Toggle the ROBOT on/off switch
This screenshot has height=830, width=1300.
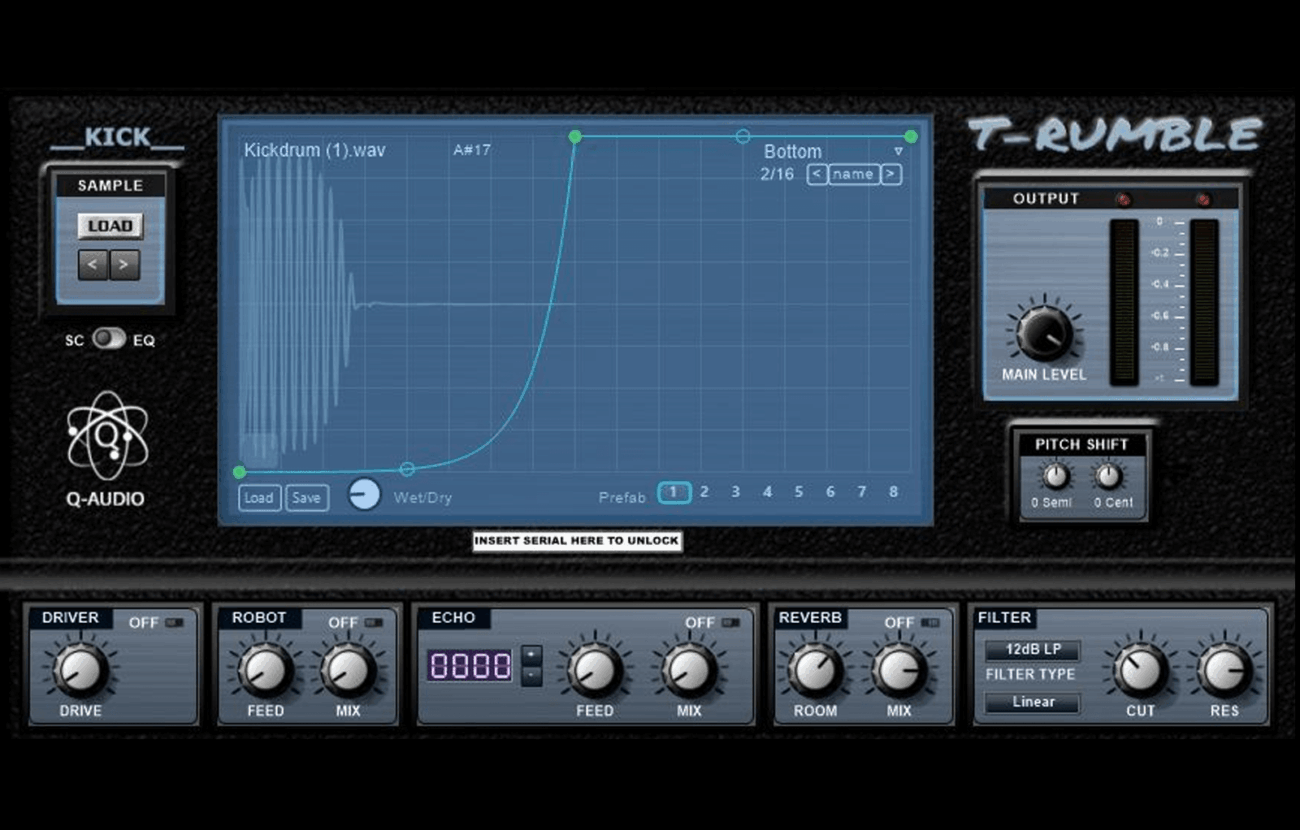tap(374, 622)
